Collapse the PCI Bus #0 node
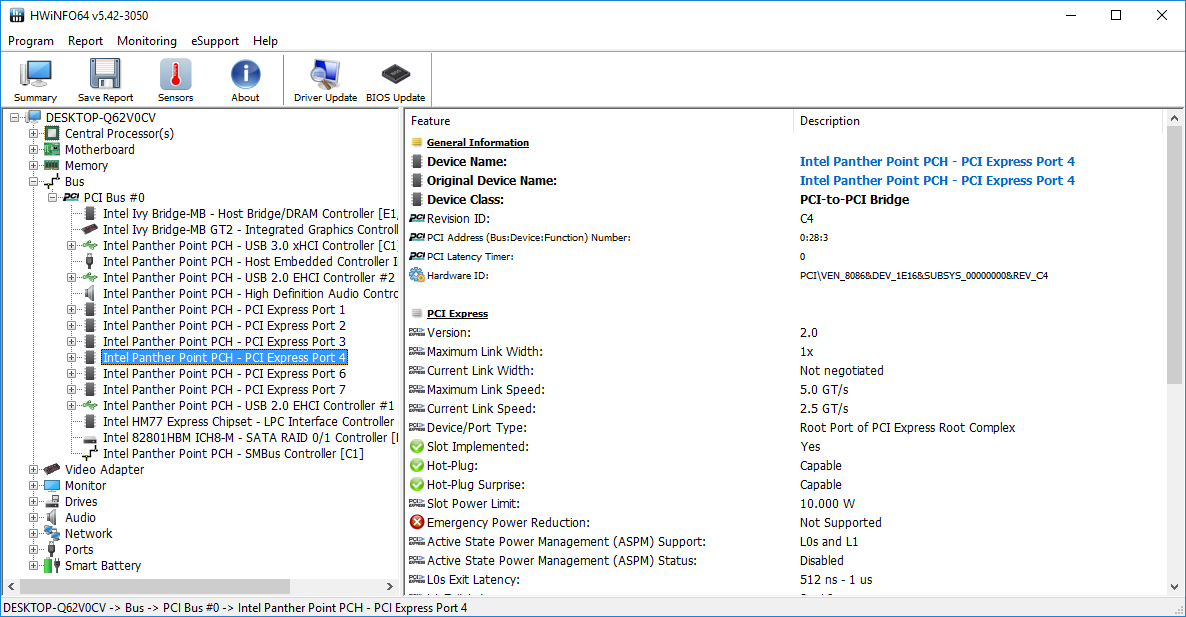This screenshot has width=1186, height=617. [52, 197]
